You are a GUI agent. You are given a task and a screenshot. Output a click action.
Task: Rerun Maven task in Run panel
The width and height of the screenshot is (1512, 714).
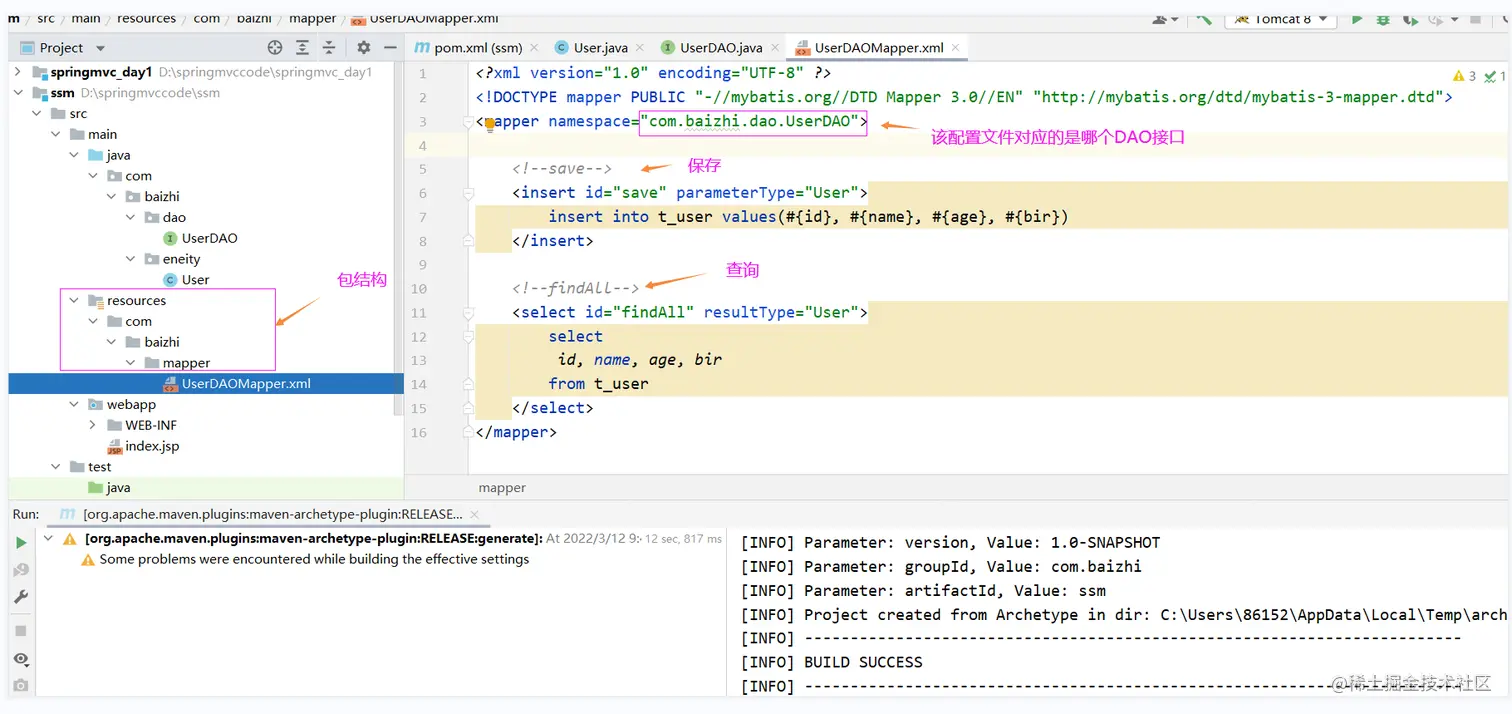(x=21, y=542)
